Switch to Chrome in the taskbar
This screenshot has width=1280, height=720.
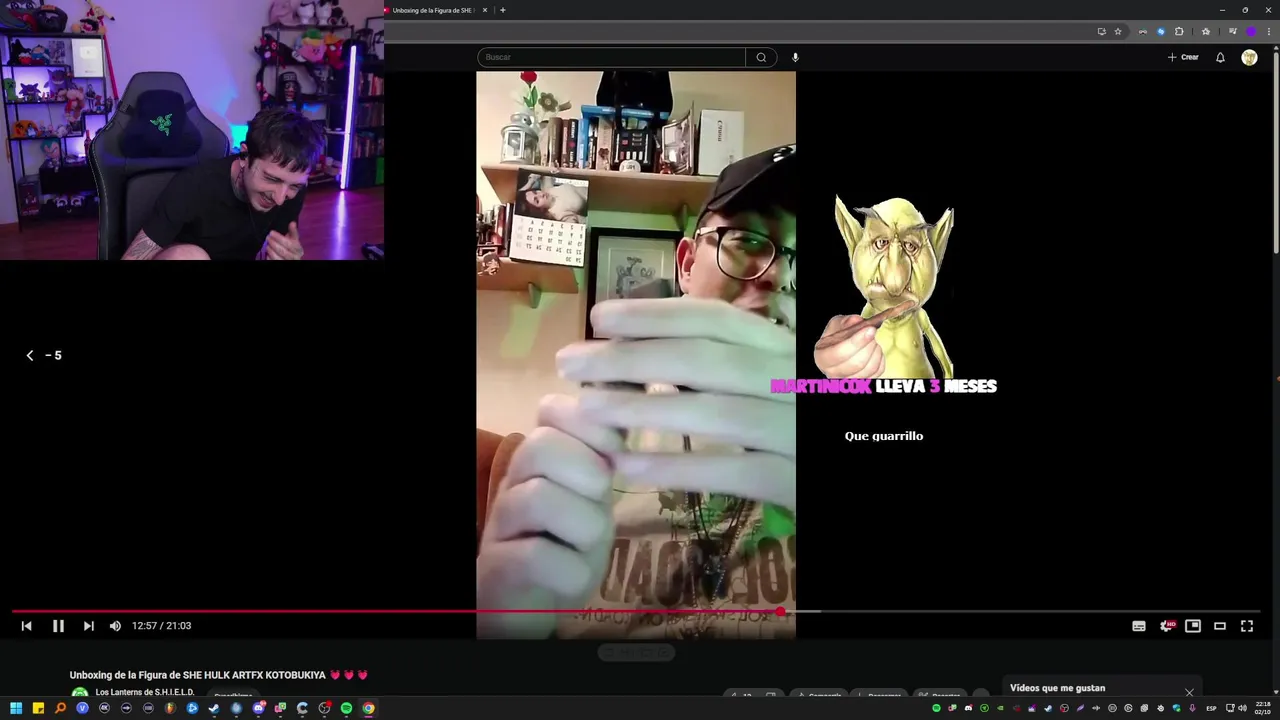[x=369, y=708]
